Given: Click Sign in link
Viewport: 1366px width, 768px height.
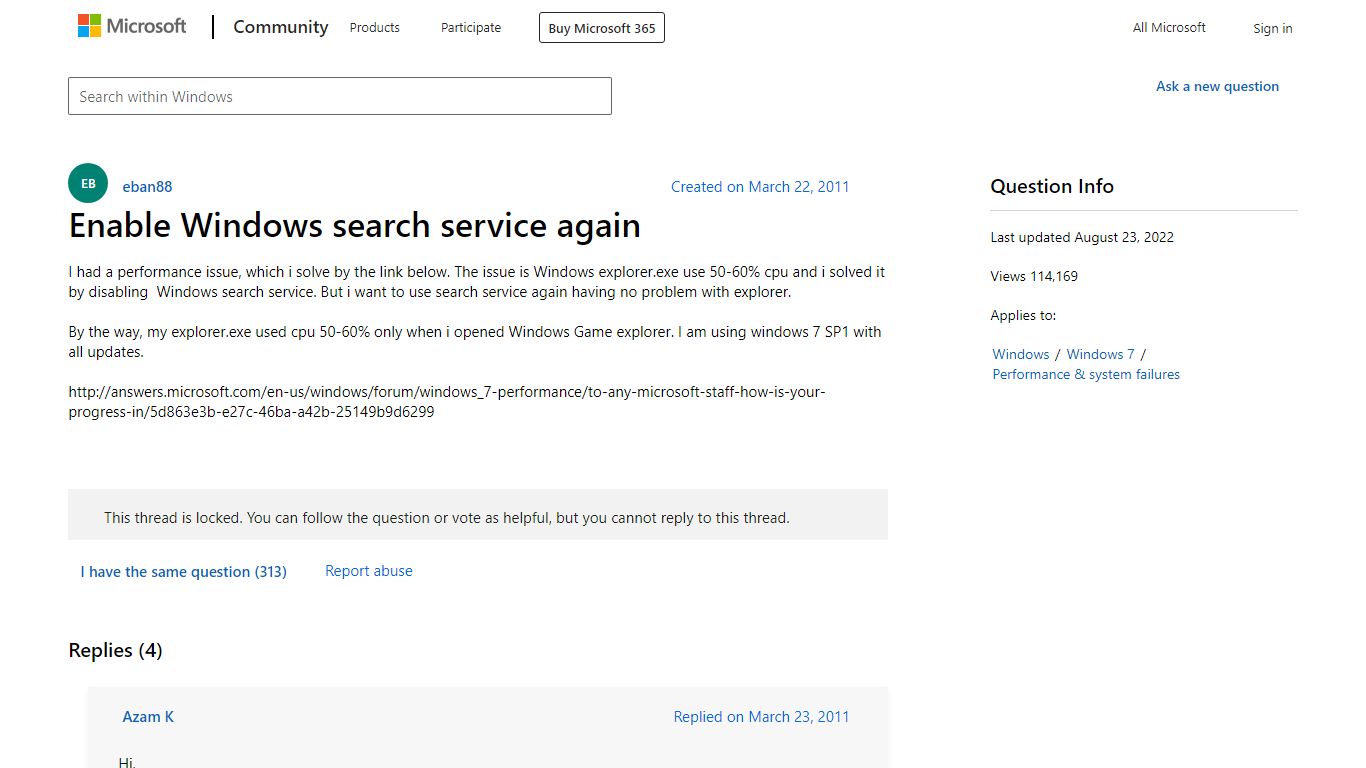Looking at the screenshot, I should pyautogui.click(x=1273, y=28).
